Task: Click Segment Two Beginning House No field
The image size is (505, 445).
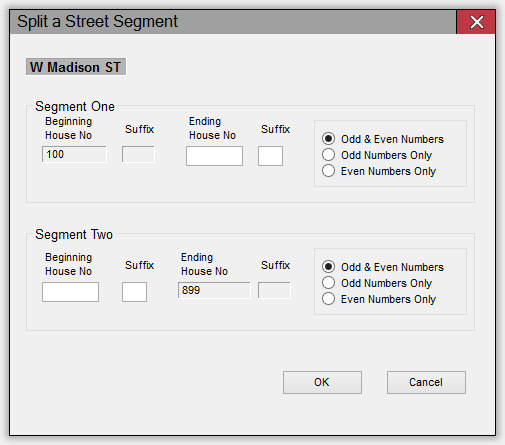Action: 70,292
